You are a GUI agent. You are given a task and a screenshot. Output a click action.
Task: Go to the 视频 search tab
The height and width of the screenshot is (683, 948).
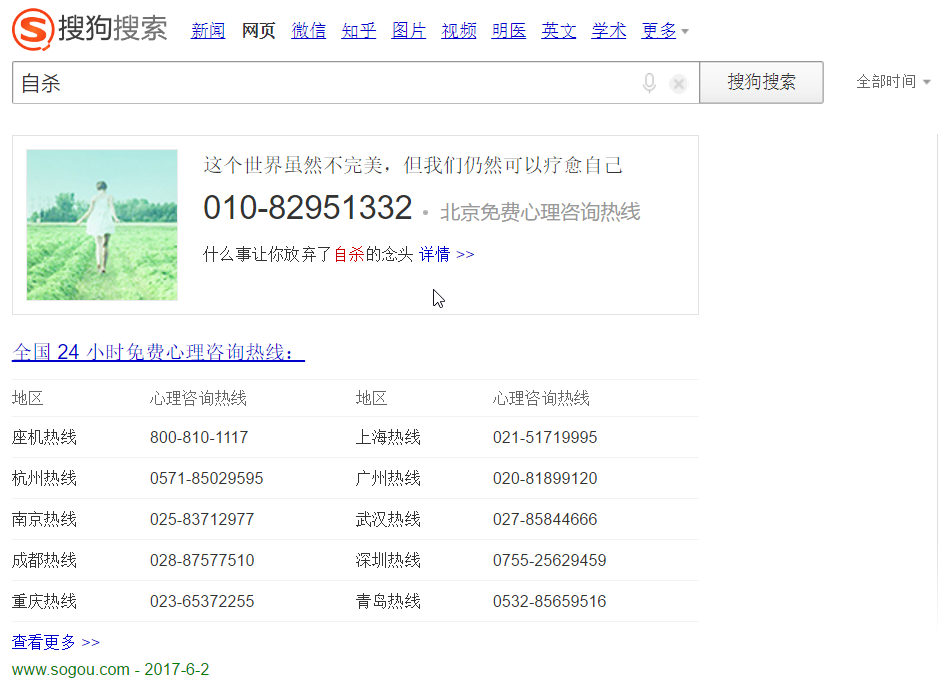point(458,31)
